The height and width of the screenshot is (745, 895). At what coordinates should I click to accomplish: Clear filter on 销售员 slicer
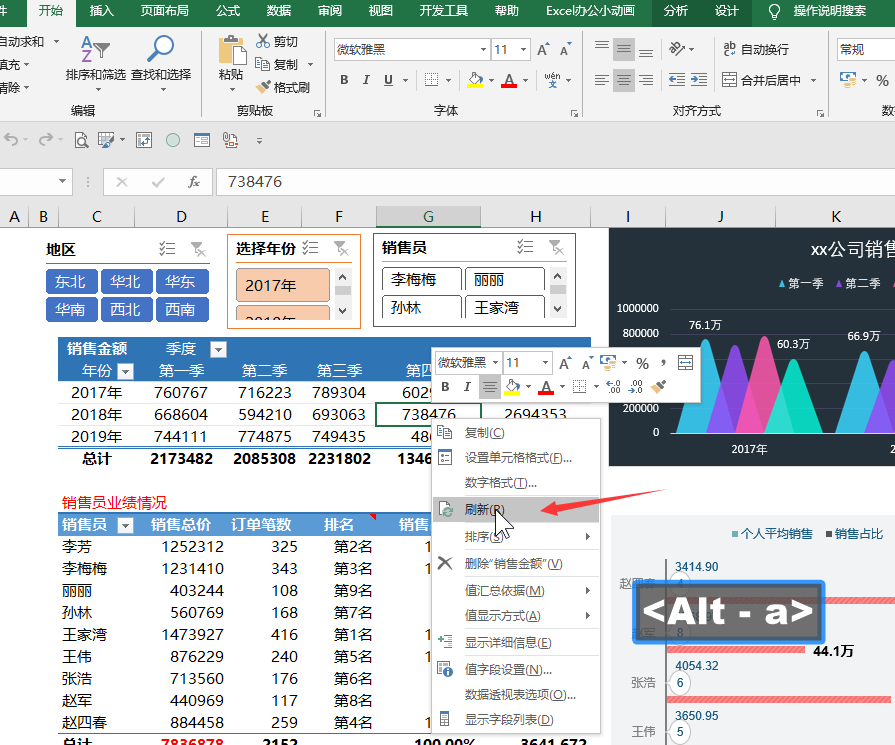[556, 247]
